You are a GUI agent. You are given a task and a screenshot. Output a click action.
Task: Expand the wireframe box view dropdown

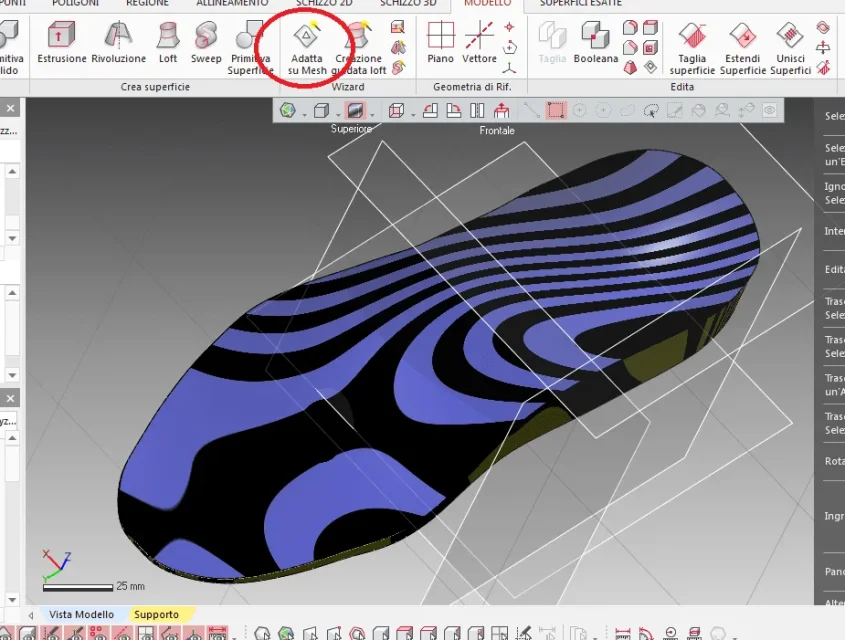click(412, 112)
